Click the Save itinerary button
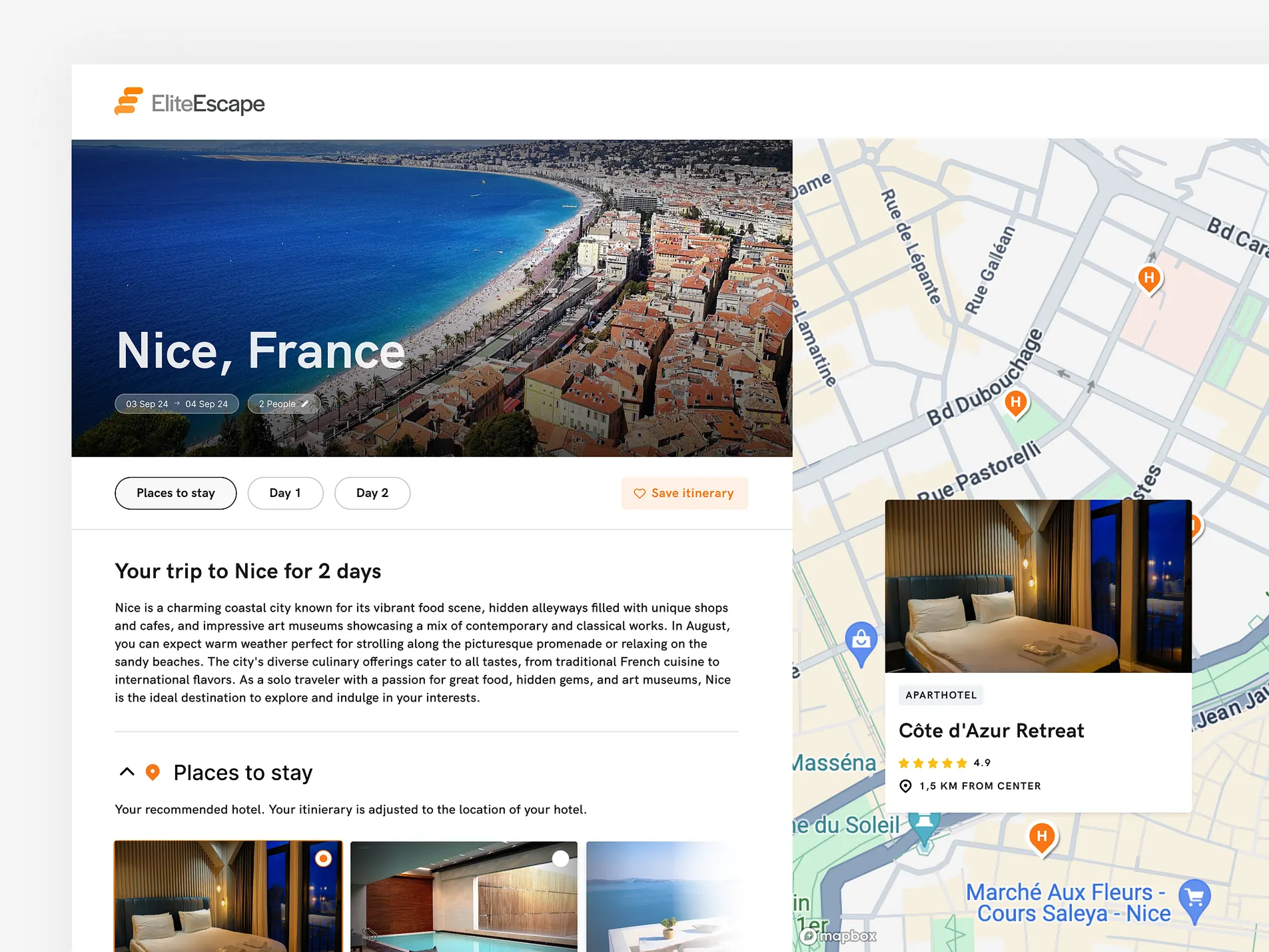The height and width of the screenshot is (952, 1269). click(x=685, y=494)
